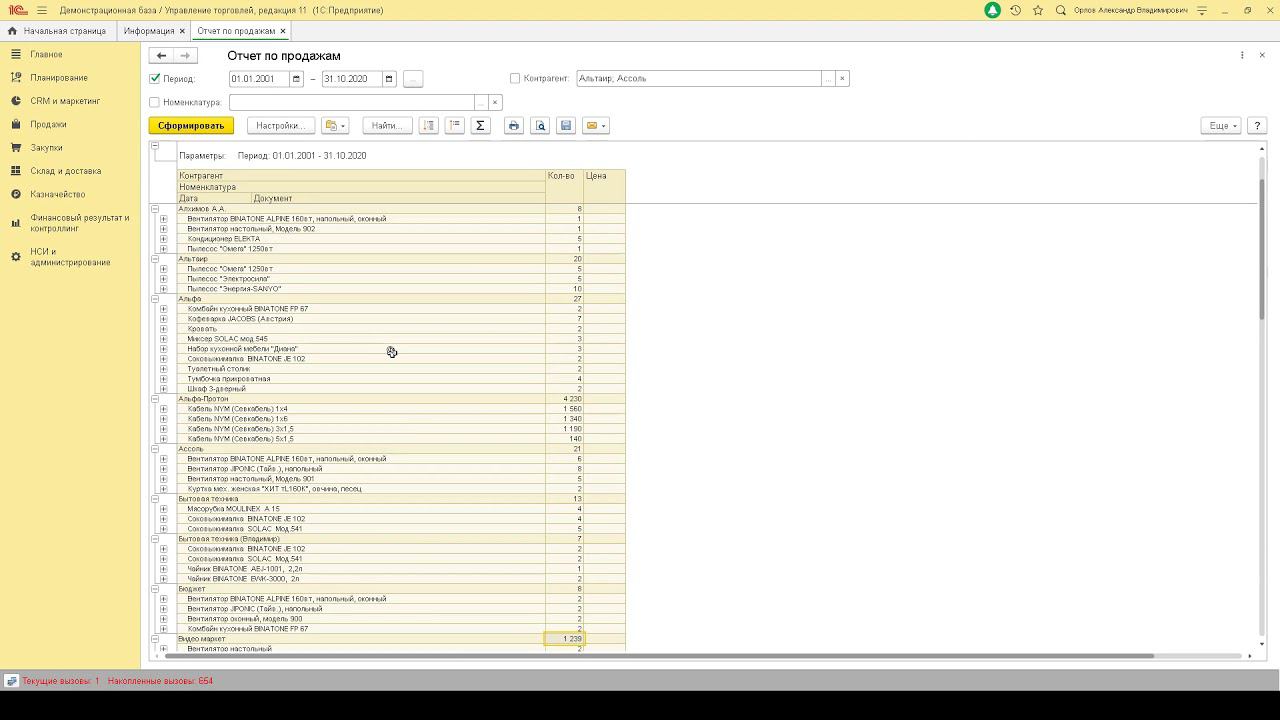Click the Сформировать button

191,126
